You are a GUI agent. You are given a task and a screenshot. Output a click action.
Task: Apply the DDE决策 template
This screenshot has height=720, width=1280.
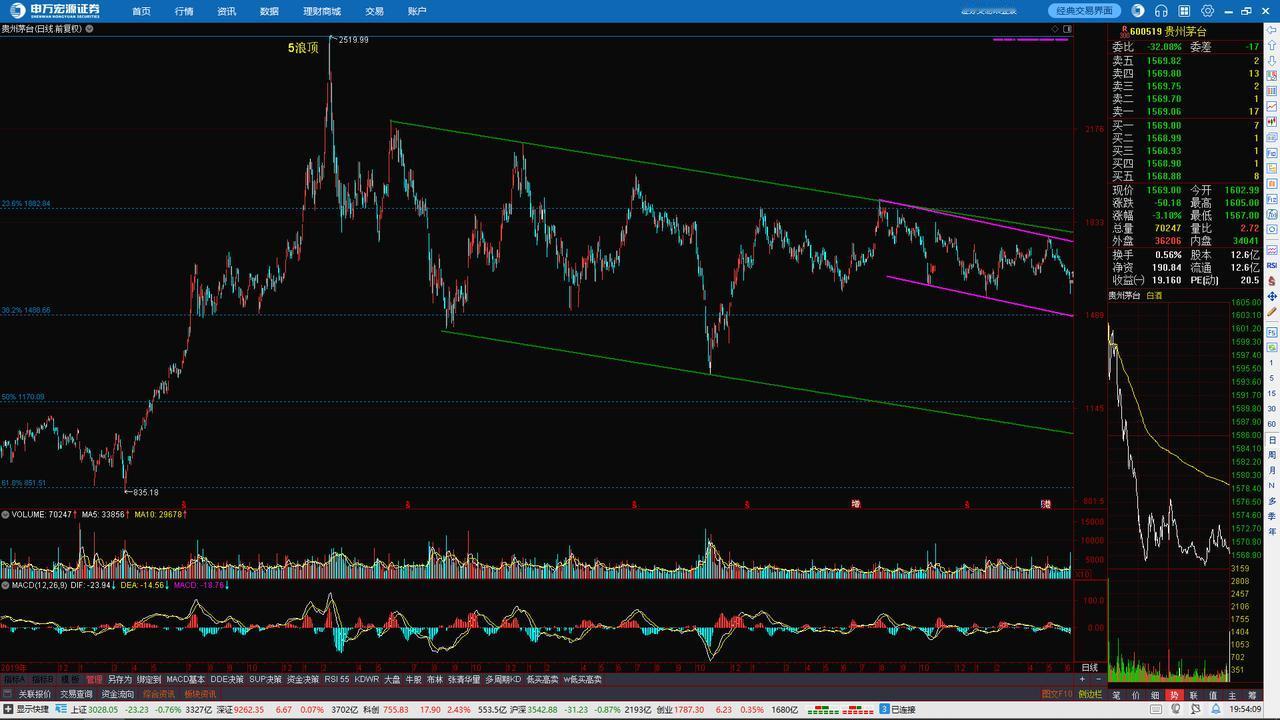point(227,679)
